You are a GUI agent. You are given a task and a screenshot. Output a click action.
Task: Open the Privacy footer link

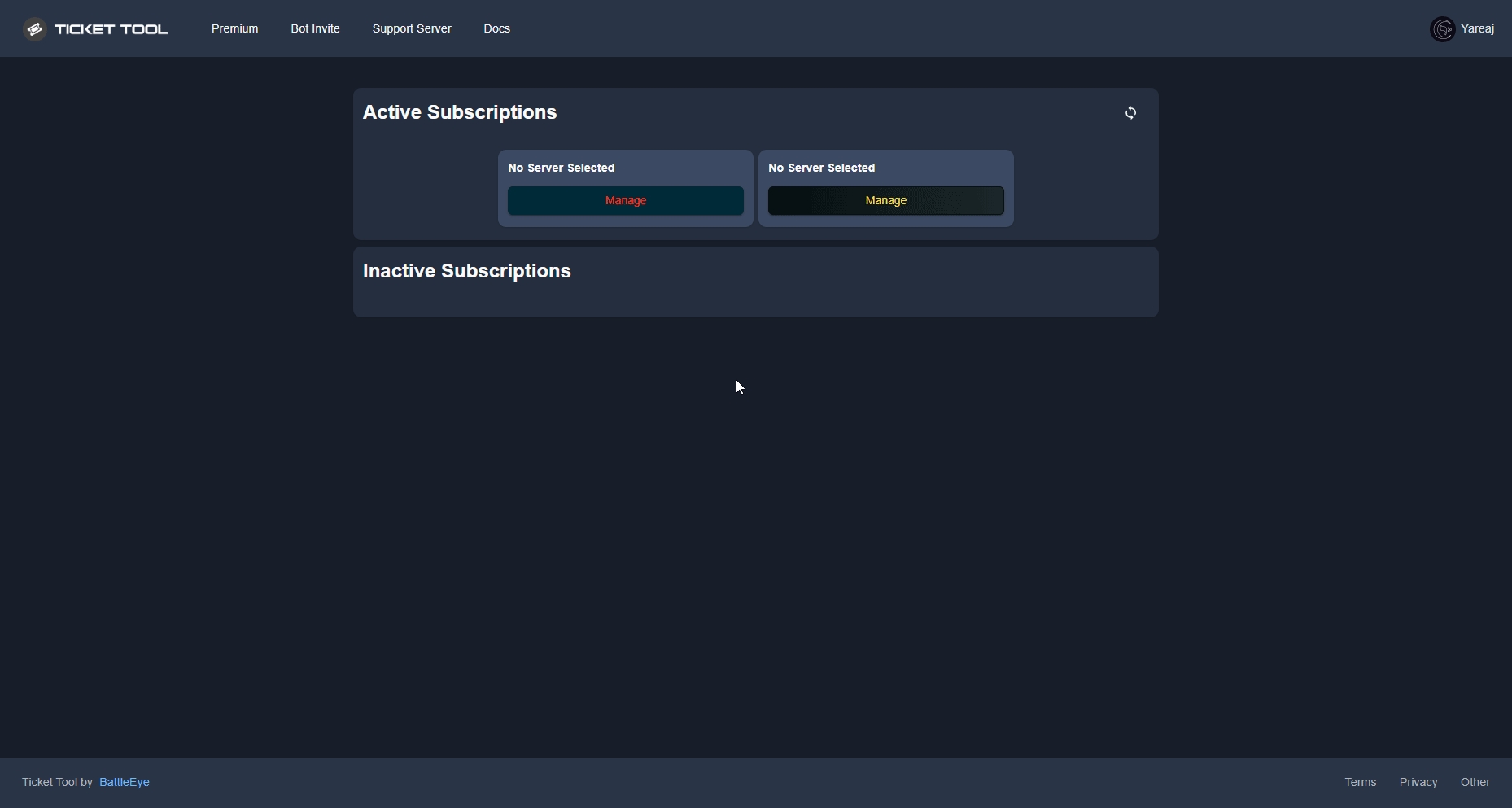tap(1418, 782)
